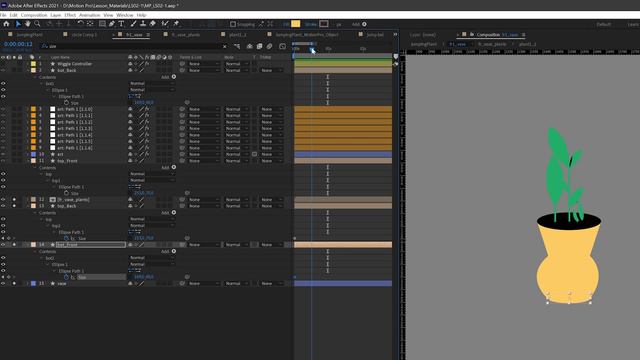Viewport: 640px width, 360px height.
Task: Expand the vase layer twirl arrow
Action: pyautogui.click(x=28, y=283)
